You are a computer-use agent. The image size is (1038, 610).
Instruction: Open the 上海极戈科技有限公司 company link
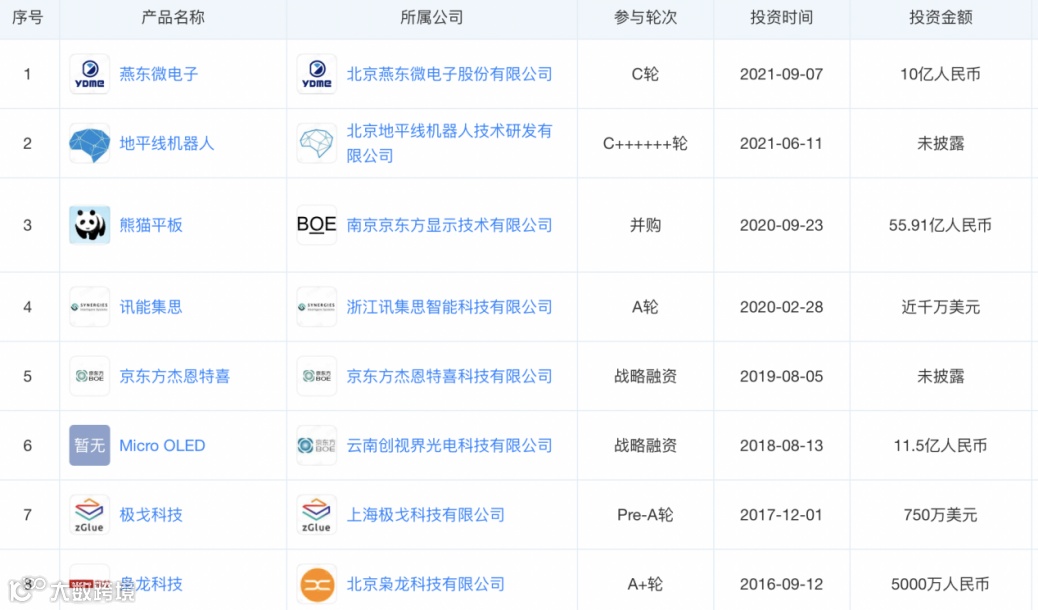click(x=426, y=515)
